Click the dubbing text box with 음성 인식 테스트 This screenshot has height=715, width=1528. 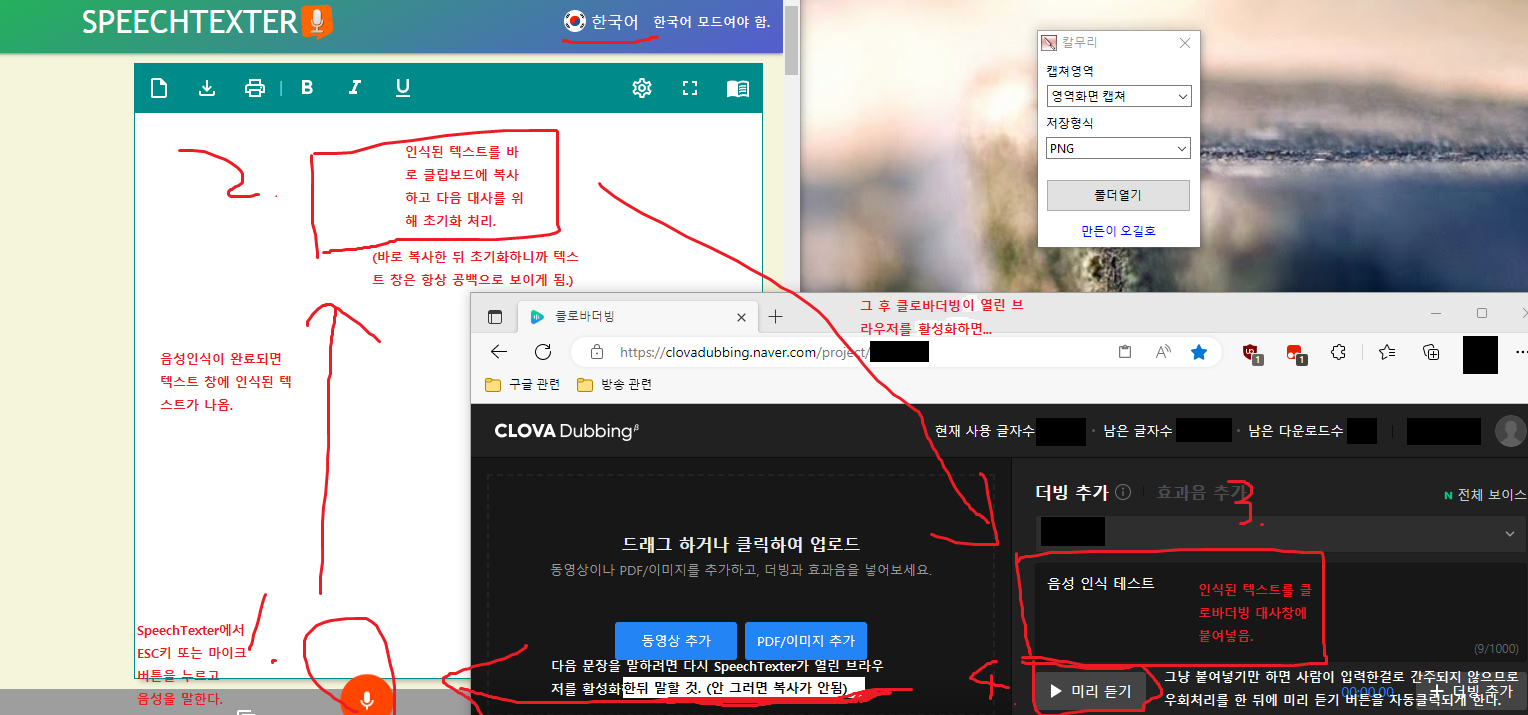pos(1282,610)
